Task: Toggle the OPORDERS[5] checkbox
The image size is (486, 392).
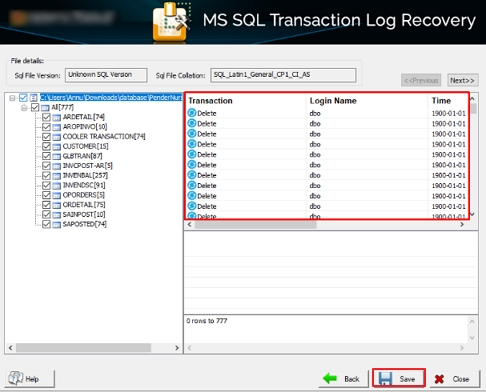Action: 46,195
